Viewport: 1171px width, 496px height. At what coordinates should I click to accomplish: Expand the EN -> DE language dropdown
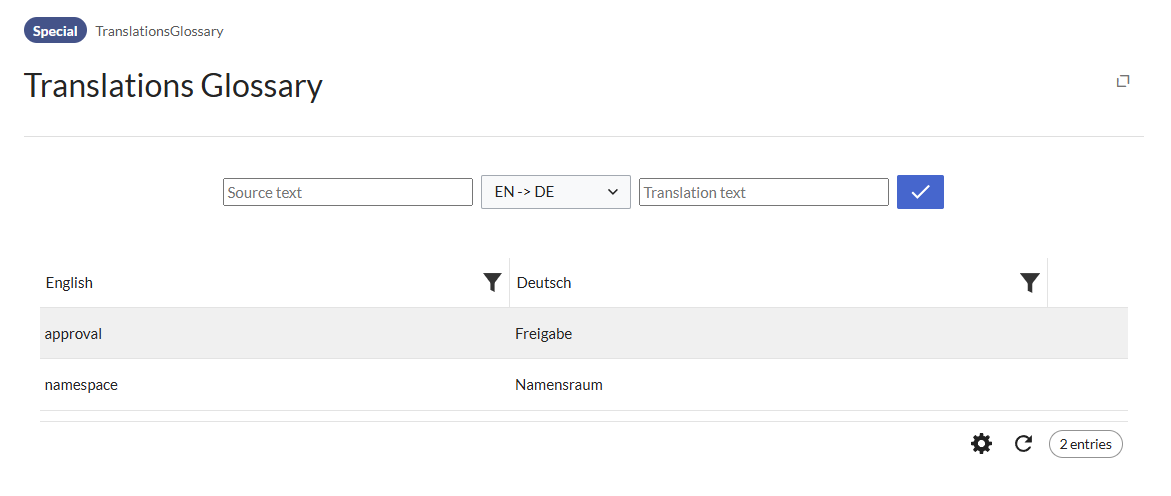click(x=556, y=192)
